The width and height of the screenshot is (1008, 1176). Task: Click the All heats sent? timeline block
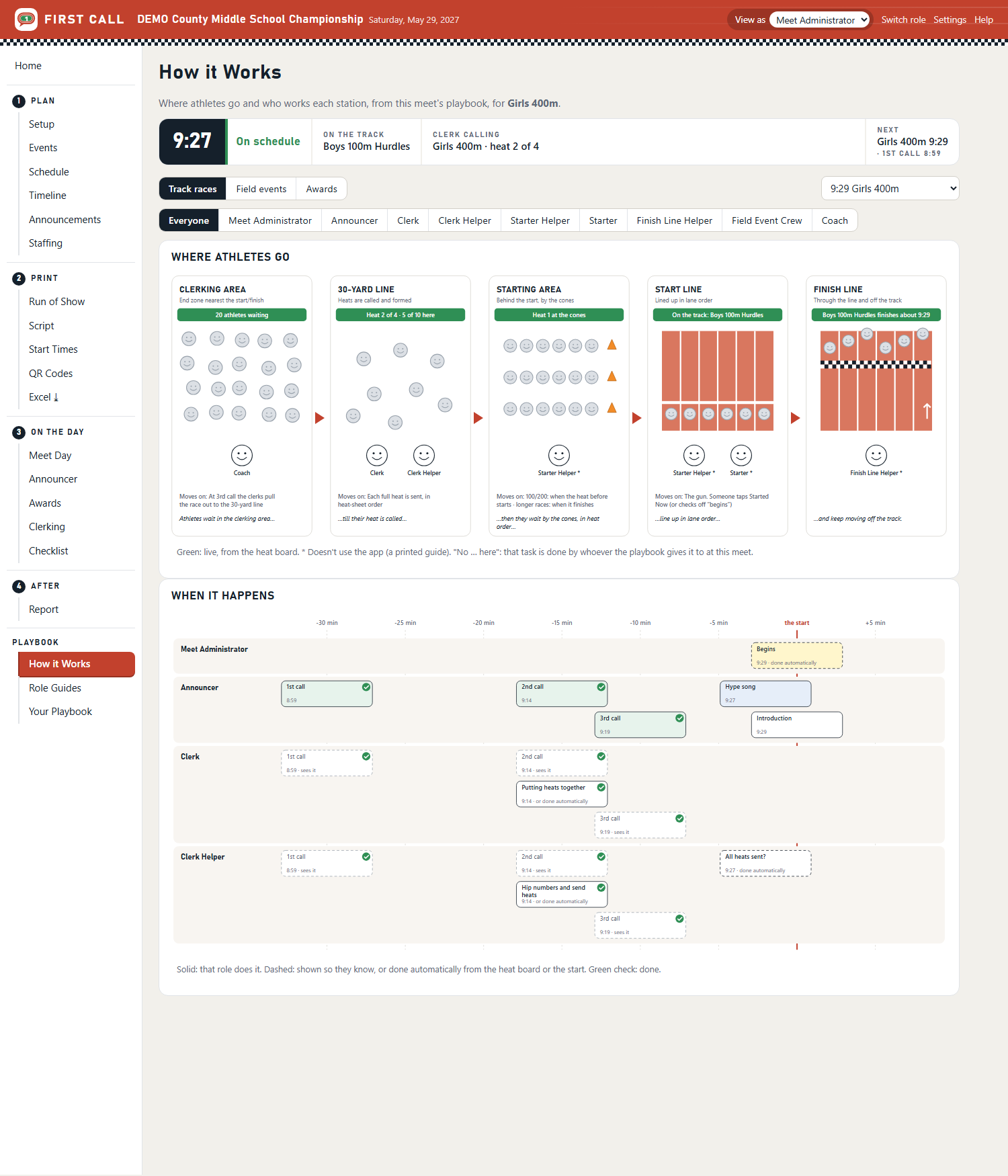765,864
